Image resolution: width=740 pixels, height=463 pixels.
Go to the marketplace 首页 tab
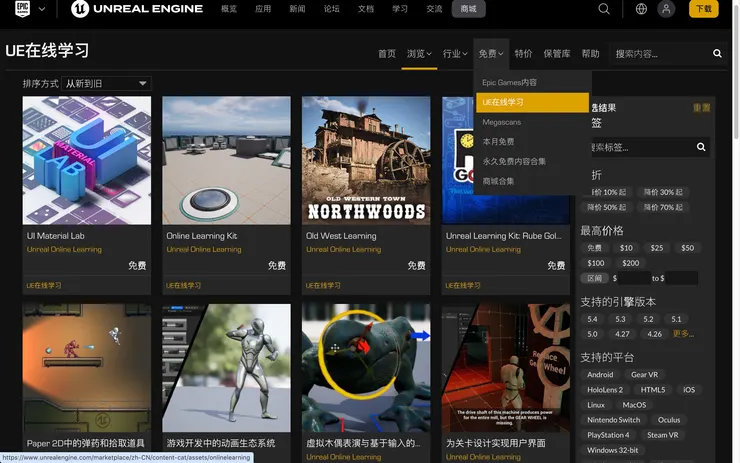(x=387, y=54)
